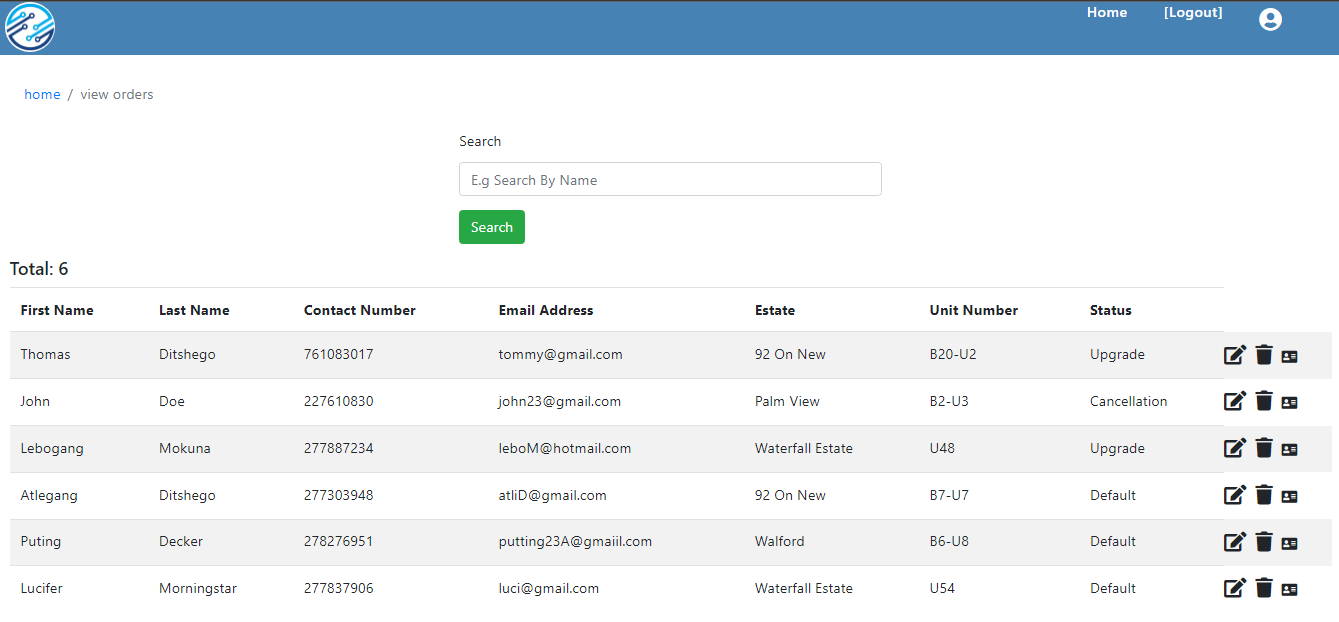The image size is (1339, 622).
Task: Select email atliD@gmail.com
Action: [x=553, y=495]
